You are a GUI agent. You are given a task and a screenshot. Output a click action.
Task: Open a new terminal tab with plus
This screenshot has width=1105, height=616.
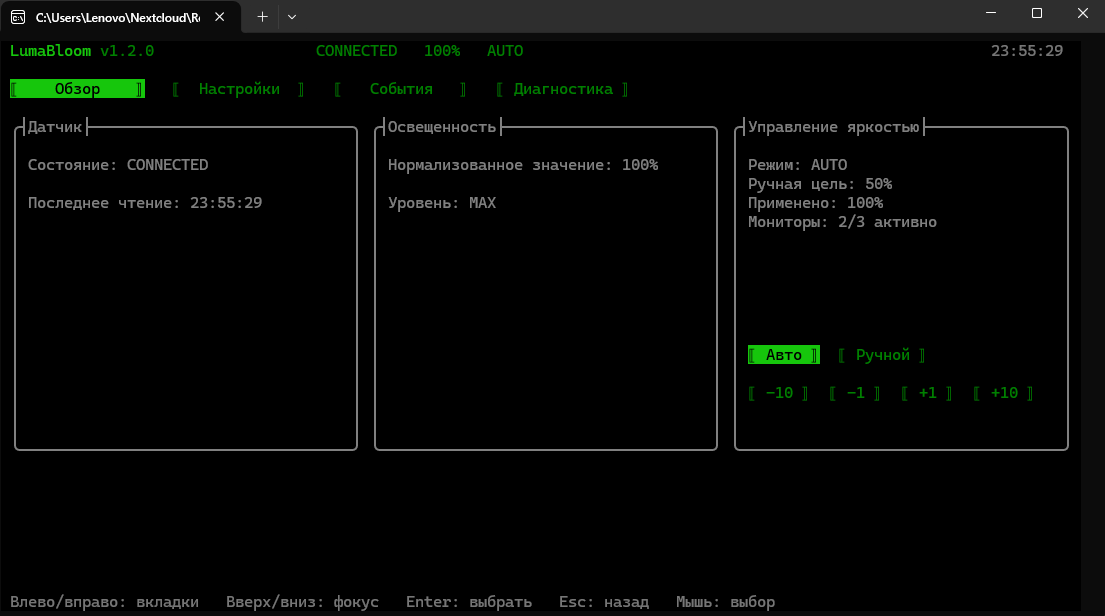(262, 17)
